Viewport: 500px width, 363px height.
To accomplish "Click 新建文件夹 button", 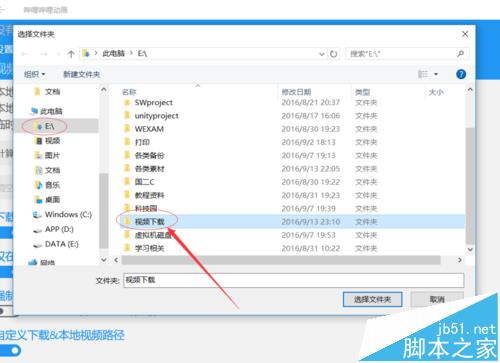I will pyautogui.click(x=82, y=74).
